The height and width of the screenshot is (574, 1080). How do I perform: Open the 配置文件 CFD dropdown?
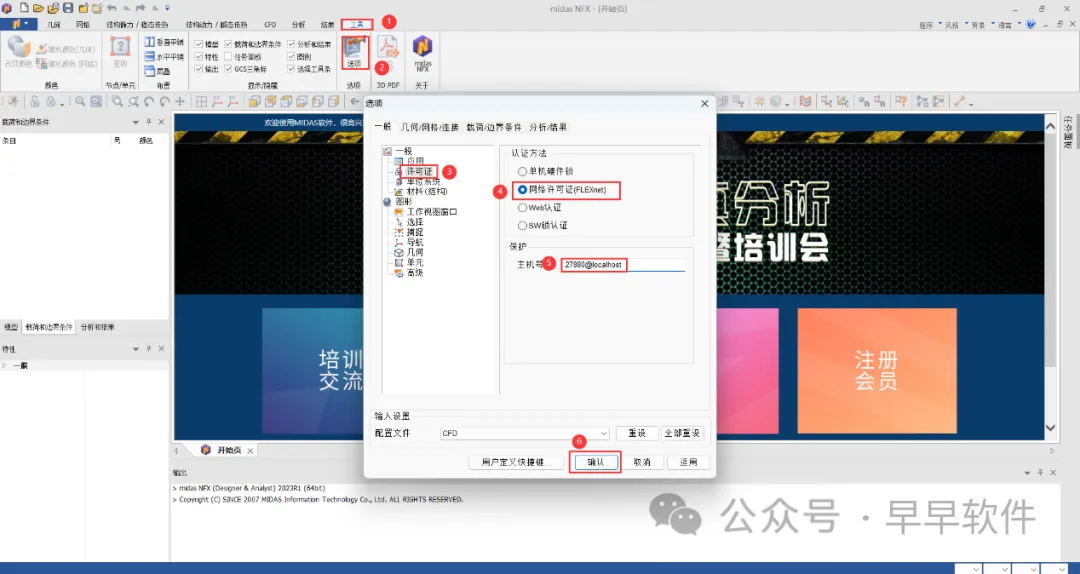tap(525, 433)
